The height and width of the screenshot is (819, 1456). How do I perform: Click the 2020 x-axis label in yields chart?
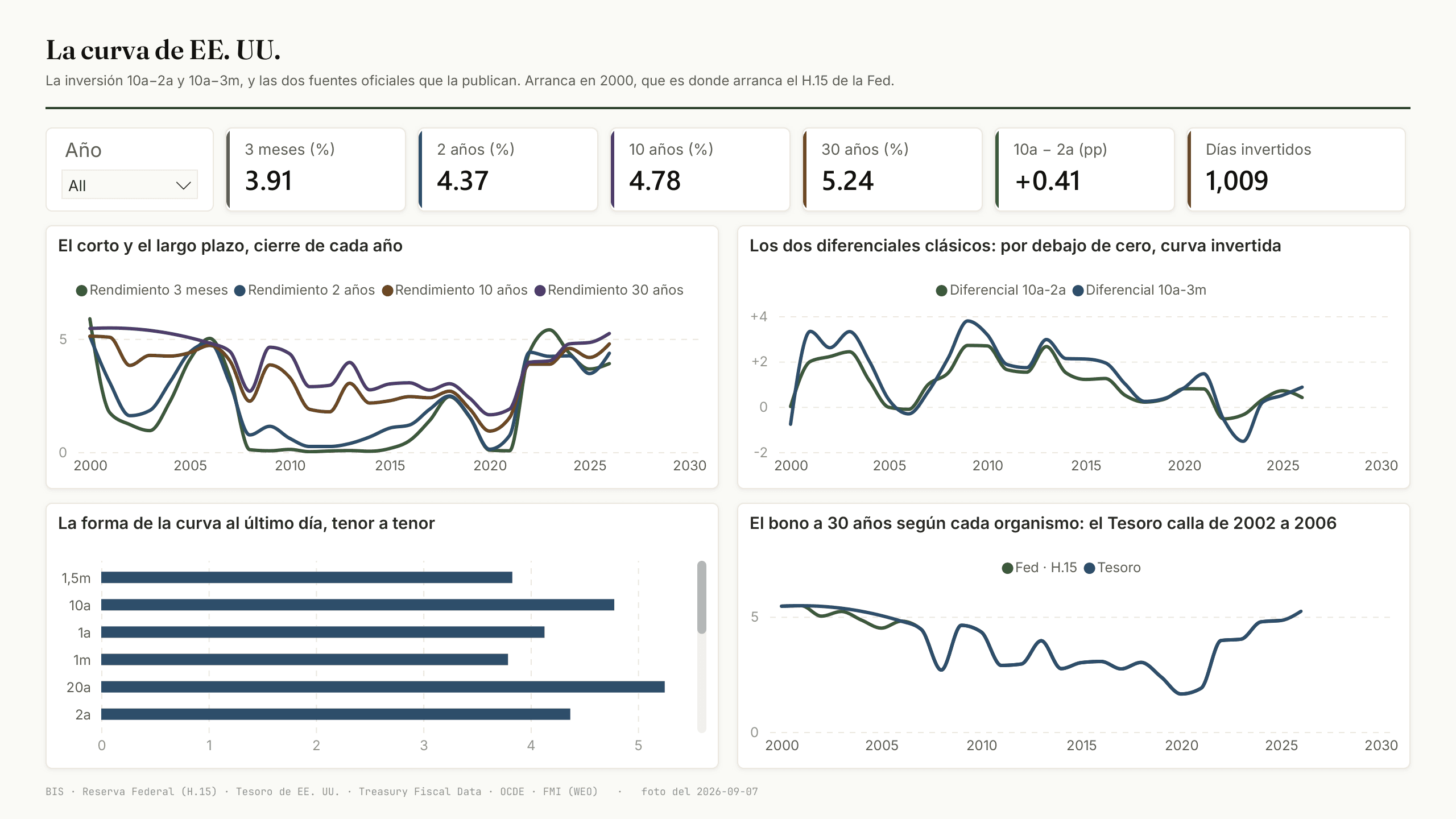(490, 466)
